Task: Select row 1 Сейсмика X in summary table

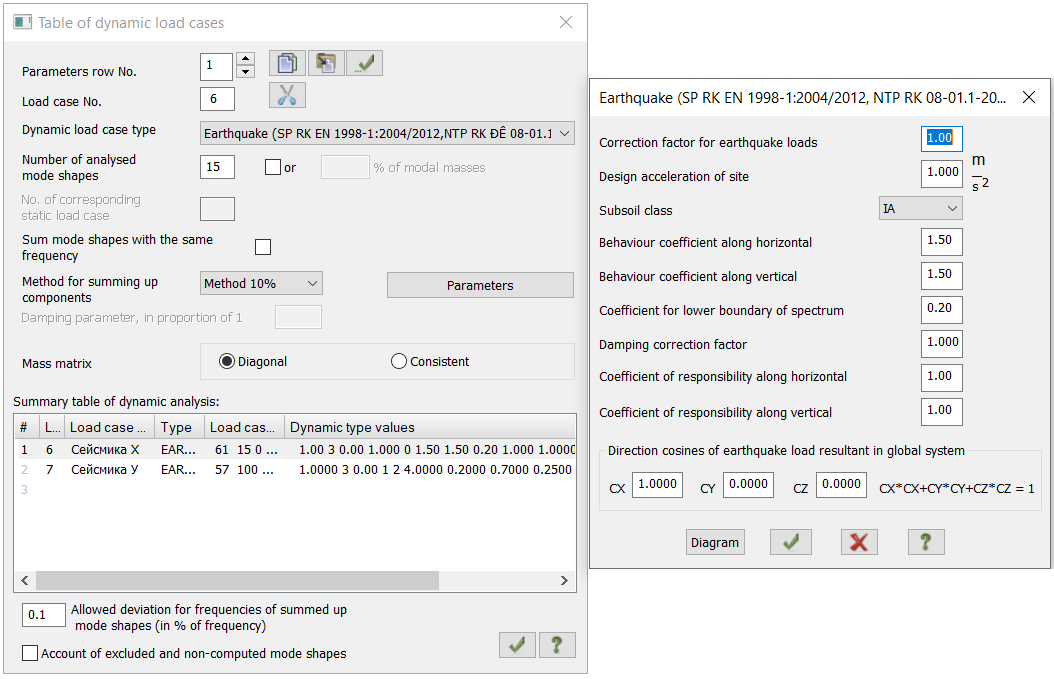Action: pos(105,450)
